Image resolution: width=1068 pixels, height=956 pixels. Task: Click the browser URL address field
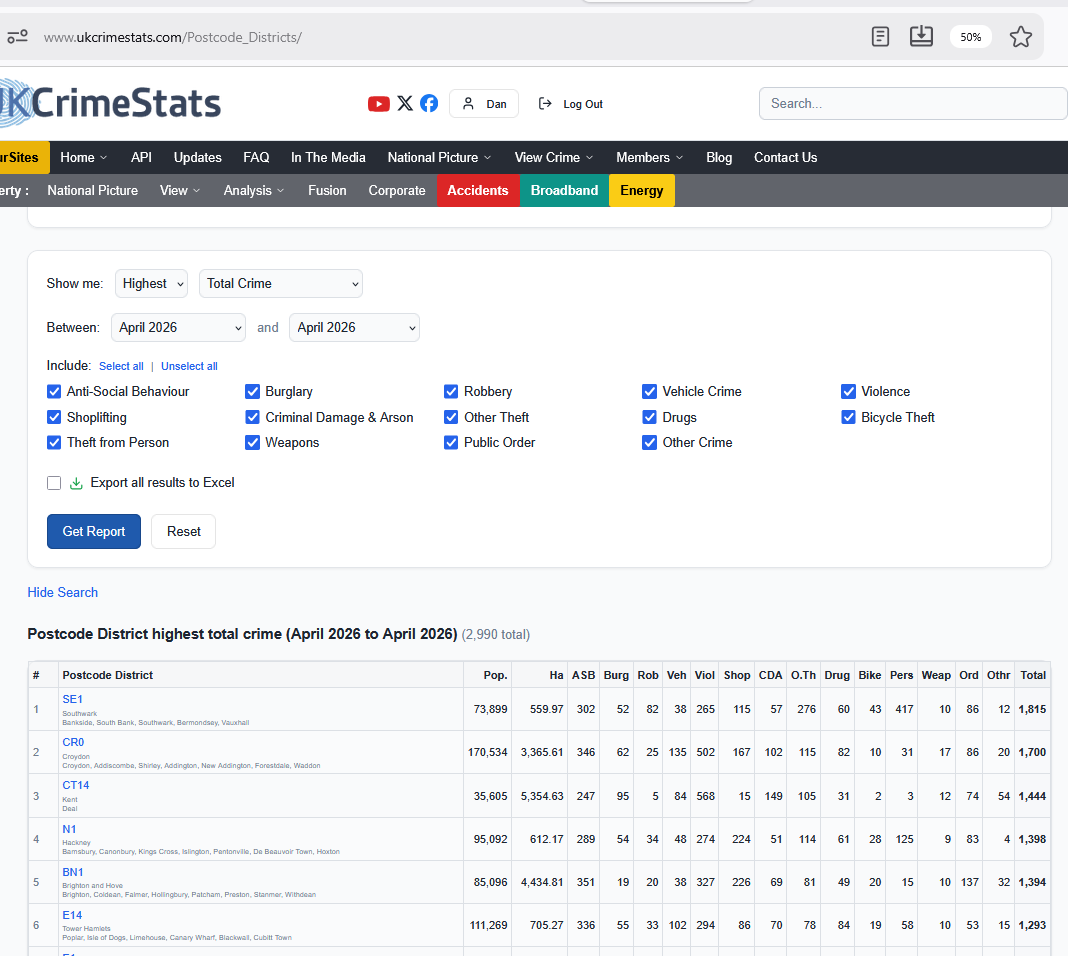pyautogui.click(x=172, y=37)
